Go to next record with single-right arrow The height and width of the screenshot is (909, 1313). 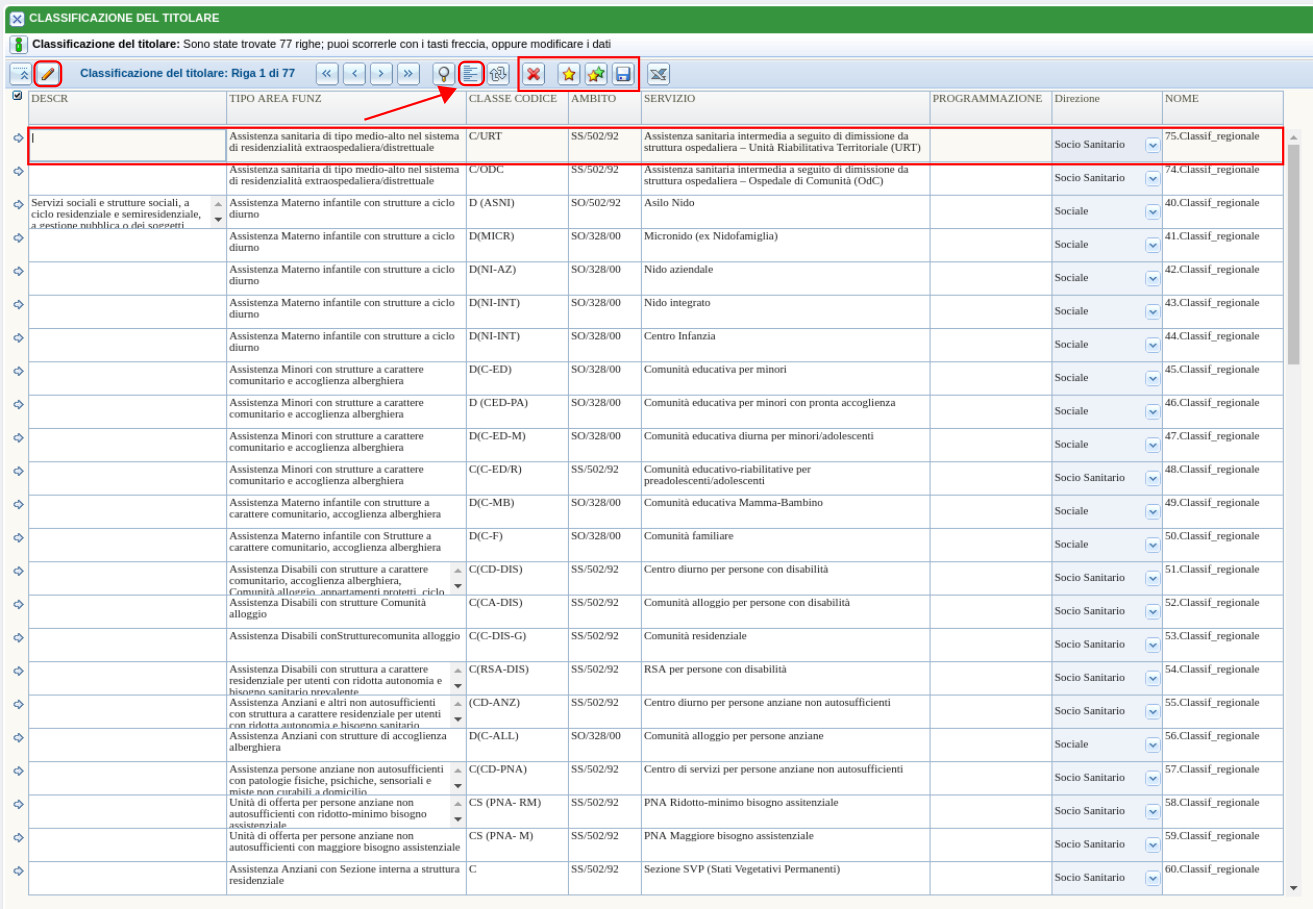click(x=381, y=74)
